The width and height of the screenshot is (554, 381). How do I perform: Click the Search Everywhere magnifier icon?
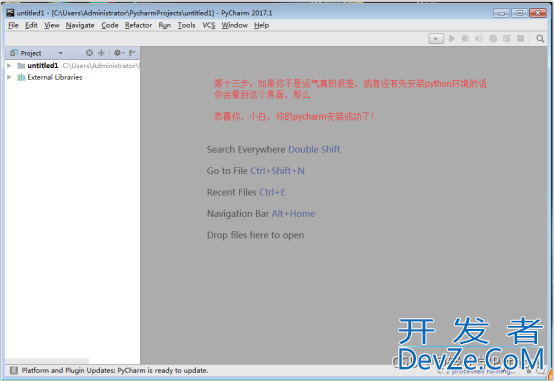(x=540, y=39)
